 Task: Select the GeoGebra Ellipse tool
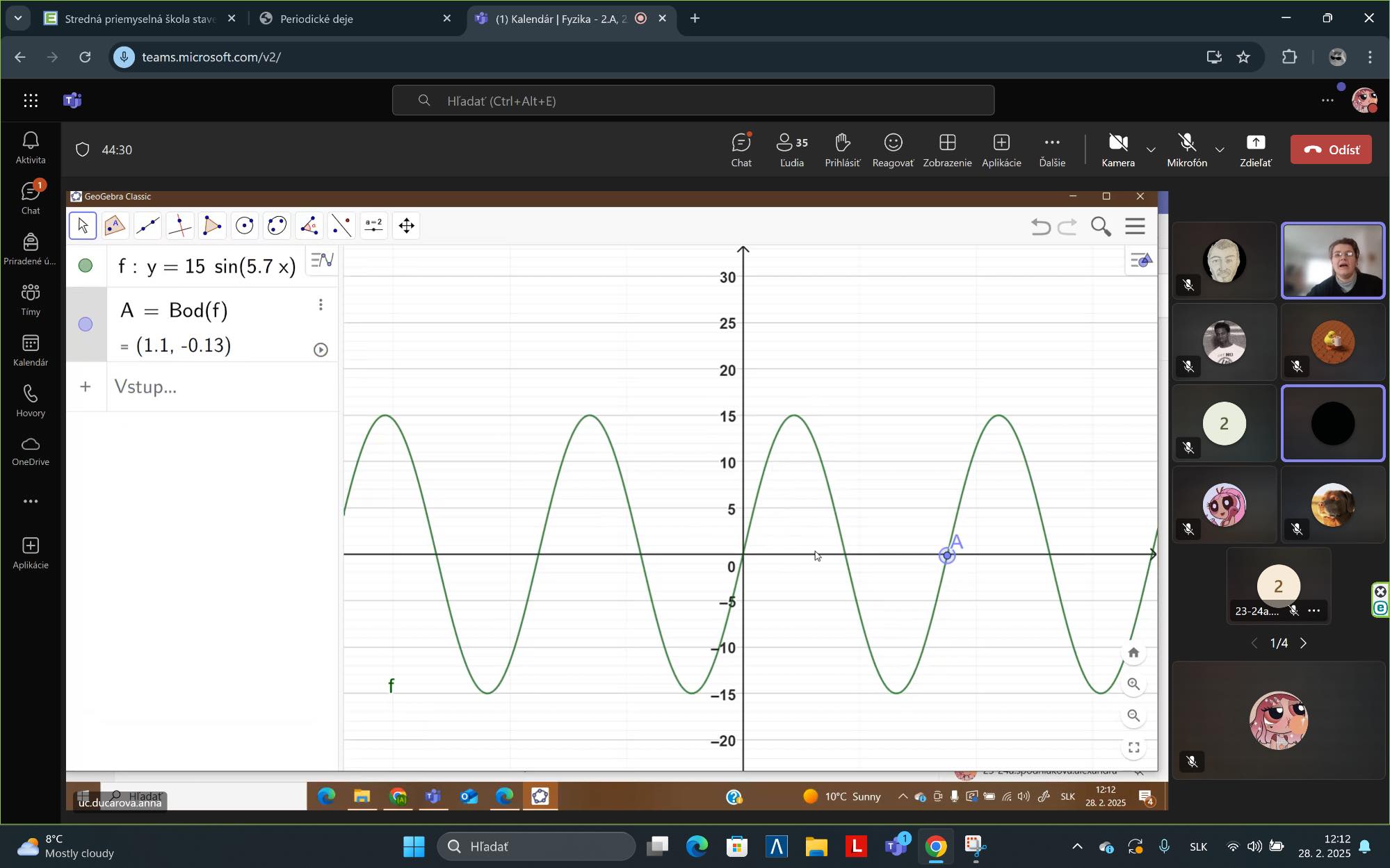(277, 226)
